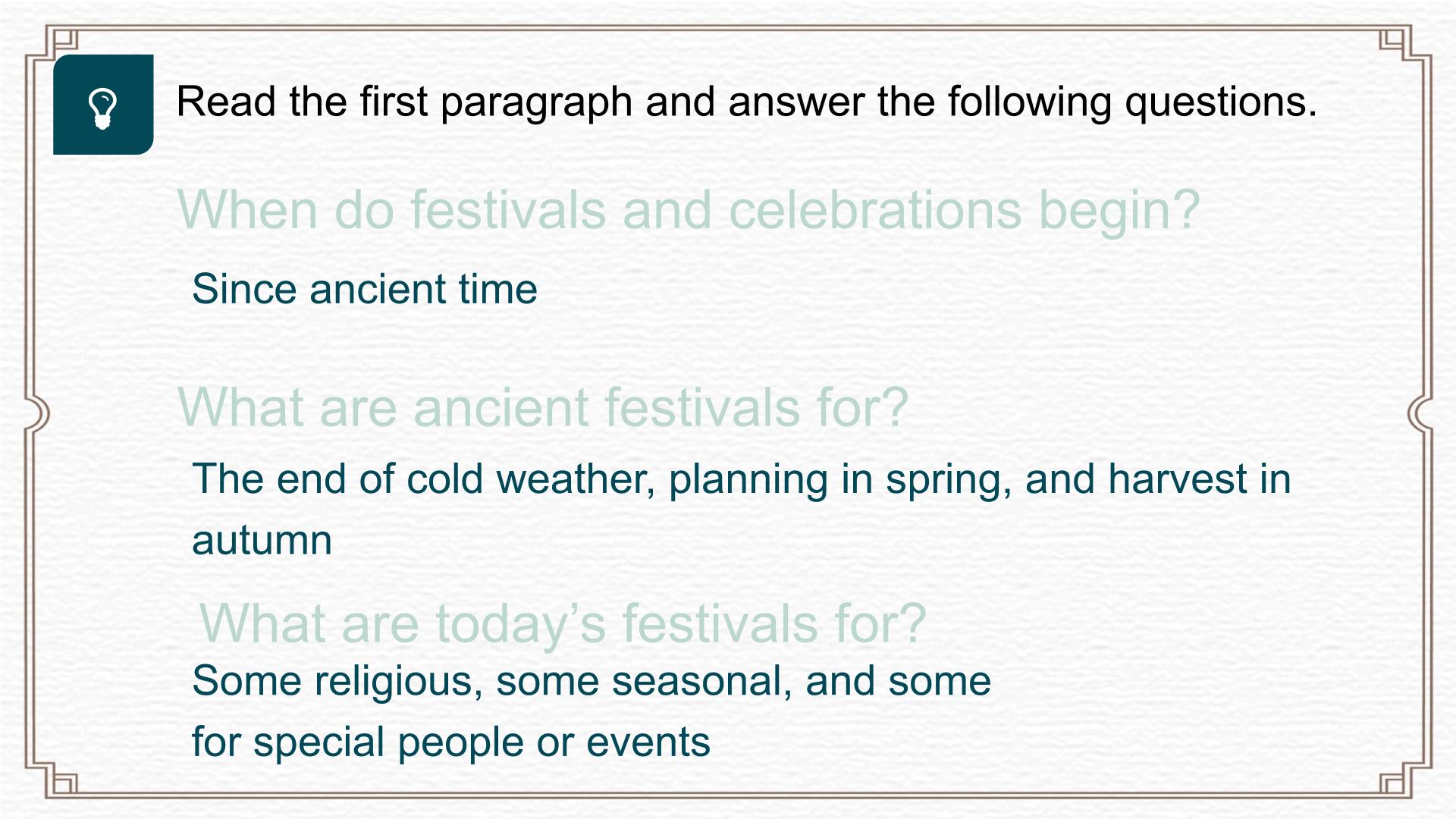The height and width of the screenshot is (819, 1456).
Task: Click the word 'autumn' in the answer
Action: [262, 541]
